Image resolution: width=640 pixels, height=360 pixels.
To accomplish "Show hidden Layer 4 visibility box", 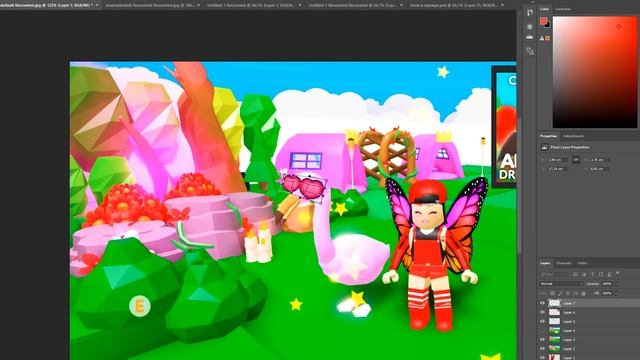I will pyautogui.click(x=542, y=331).
